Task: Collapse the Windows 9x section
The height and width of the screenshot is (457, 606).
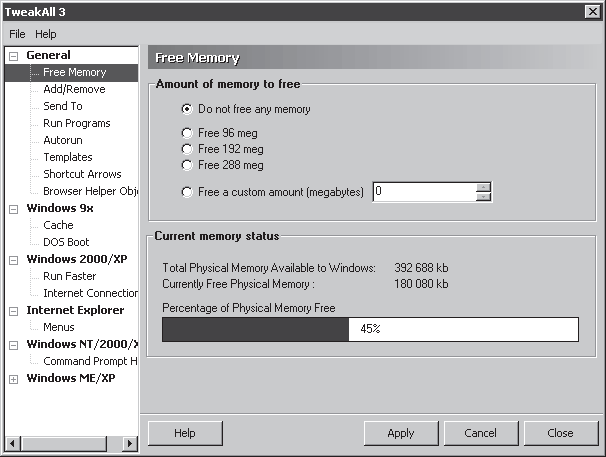Action: pos(14,209)
